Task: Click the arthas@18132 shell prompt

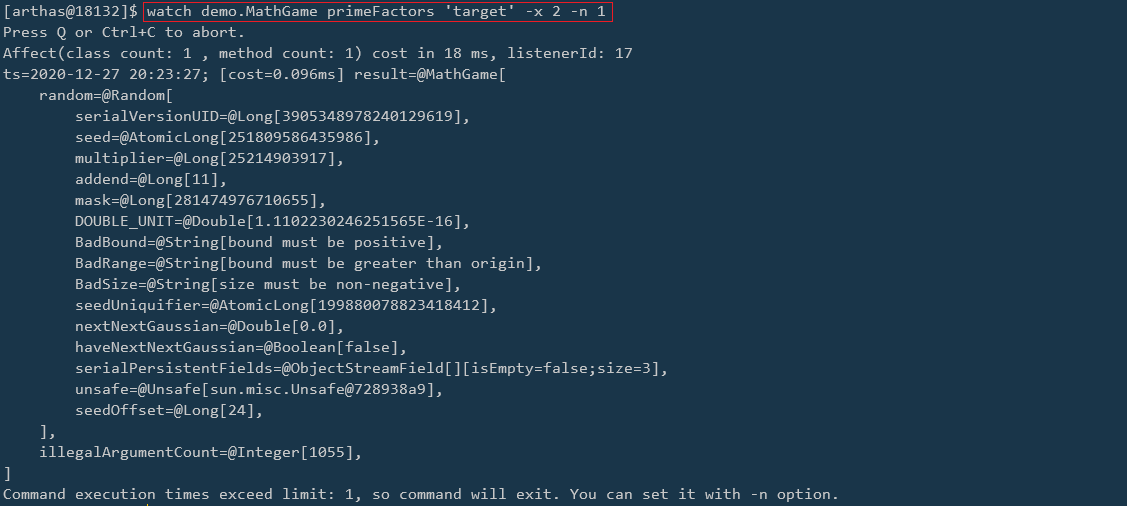Action: tap(70, 12)
